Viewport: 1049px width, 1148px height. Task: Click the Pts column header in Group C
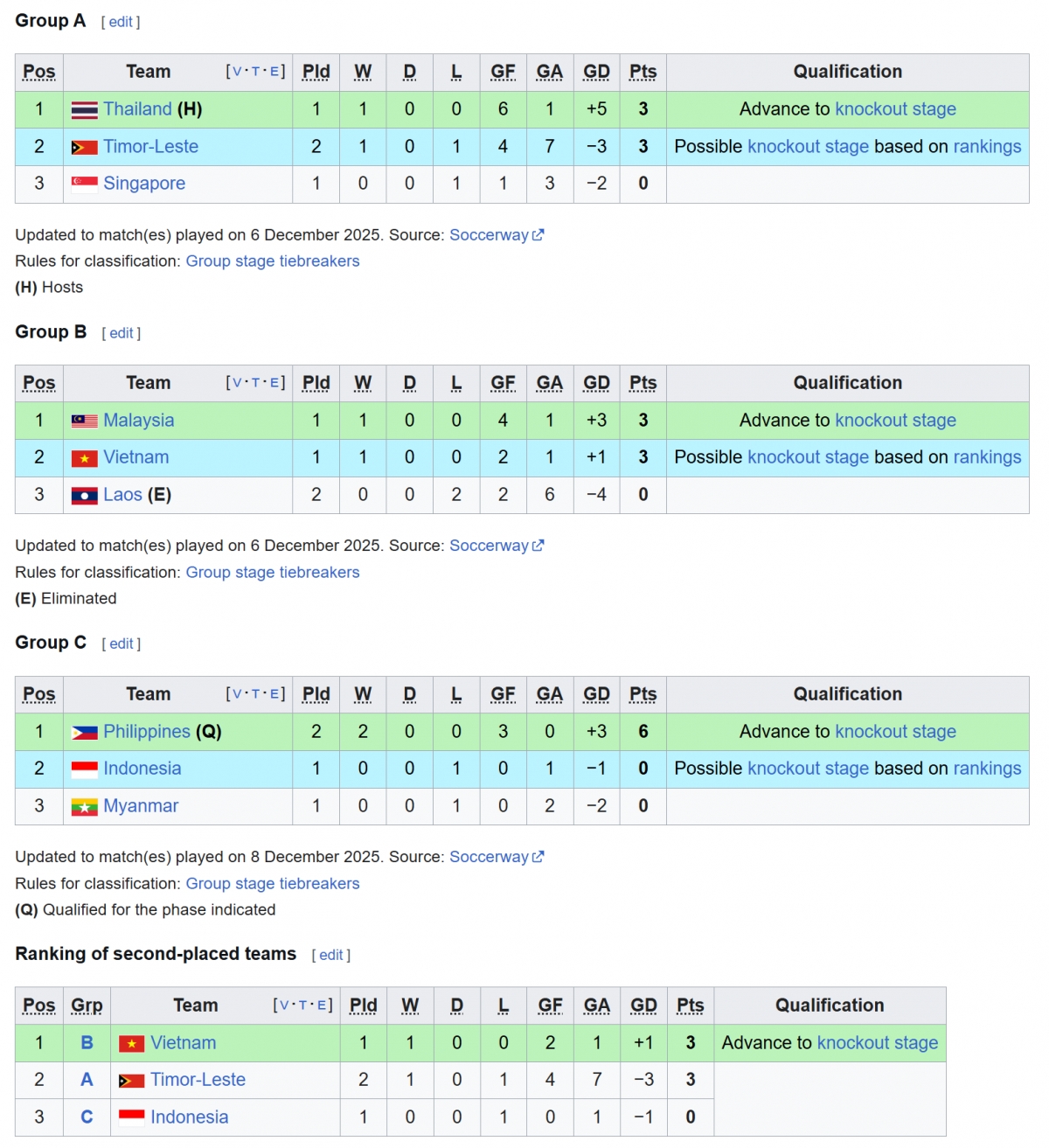[643, 694]
